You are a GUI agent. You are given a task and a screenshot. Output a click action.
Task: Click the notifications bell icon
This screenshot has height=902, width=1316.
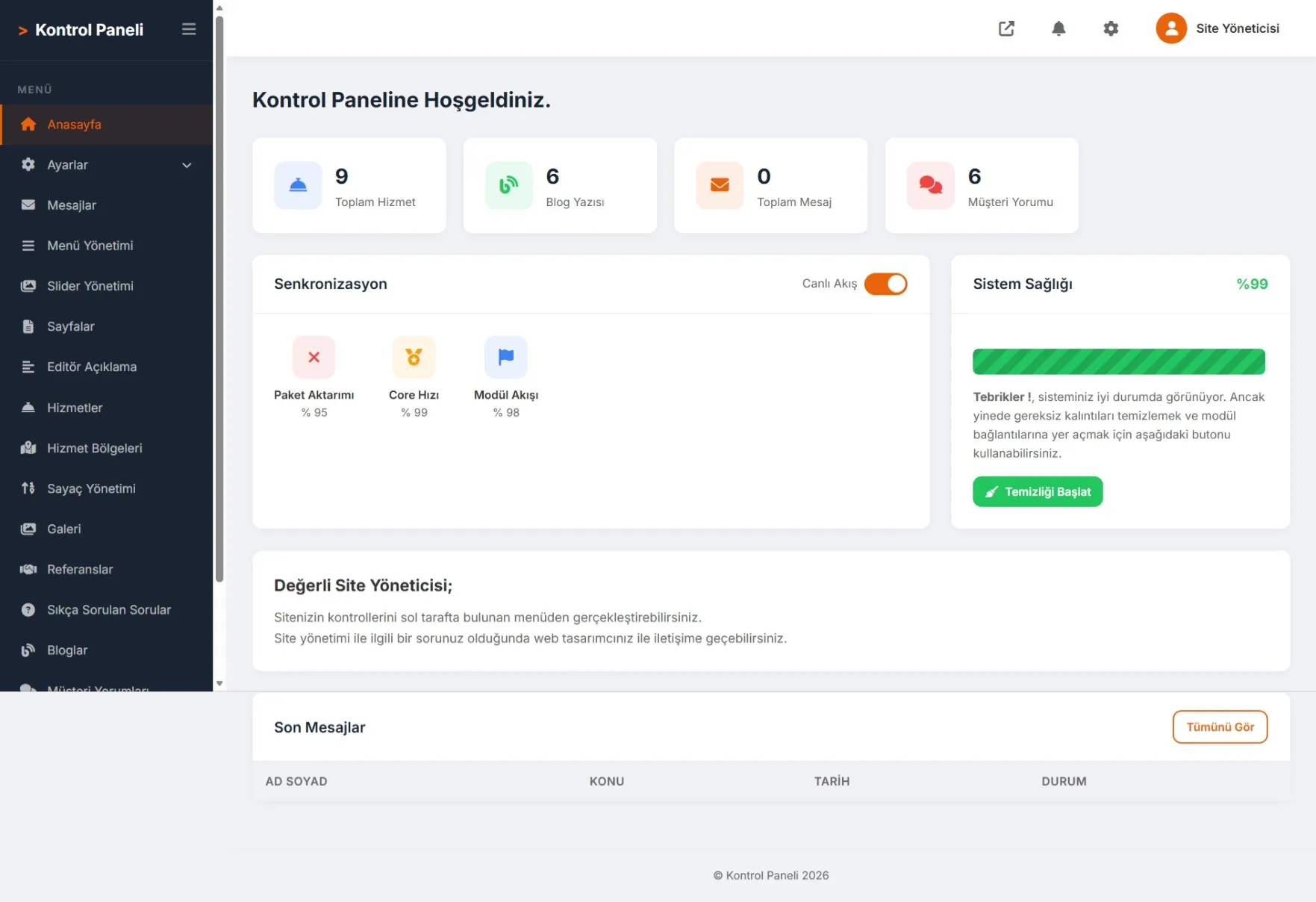(1058, 28)
